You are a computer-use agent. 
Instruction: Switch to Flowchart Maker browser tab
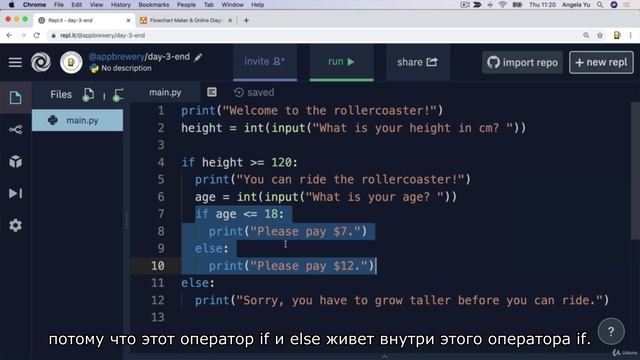point(185,20)
